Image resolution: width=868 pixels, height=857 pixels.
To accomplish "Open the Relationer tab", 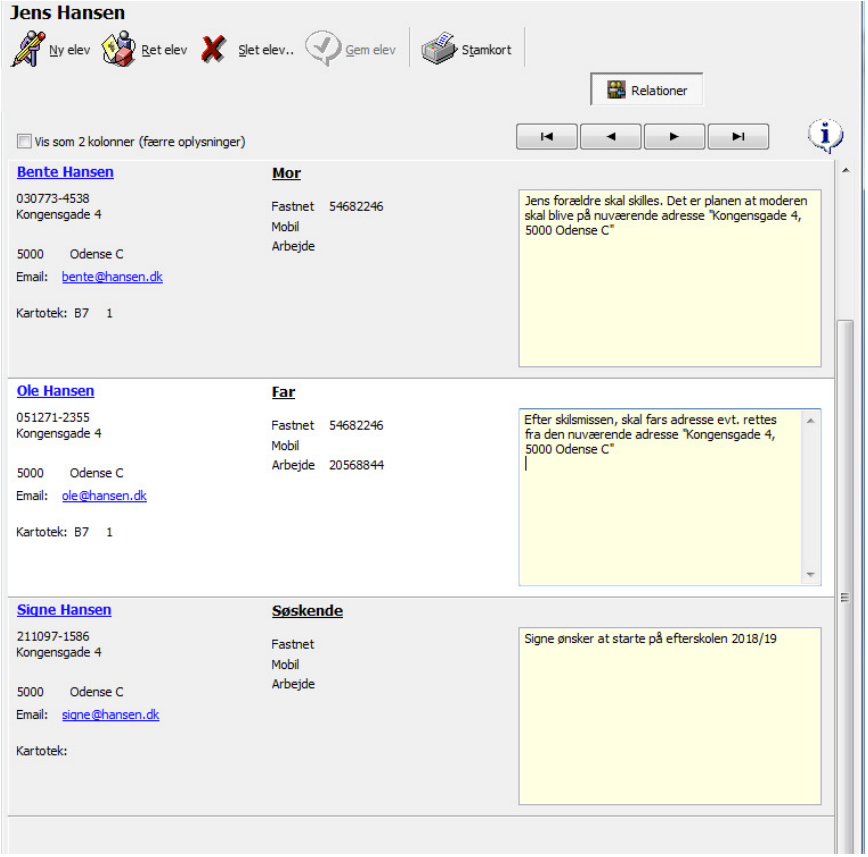I will click(647, 90).
